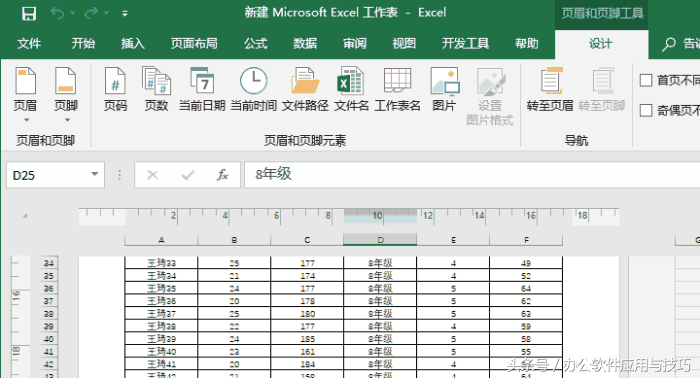This screenshot has width=700, height=378.
Task: Insert 图片 picture into header
Action: tap(445, 89)
